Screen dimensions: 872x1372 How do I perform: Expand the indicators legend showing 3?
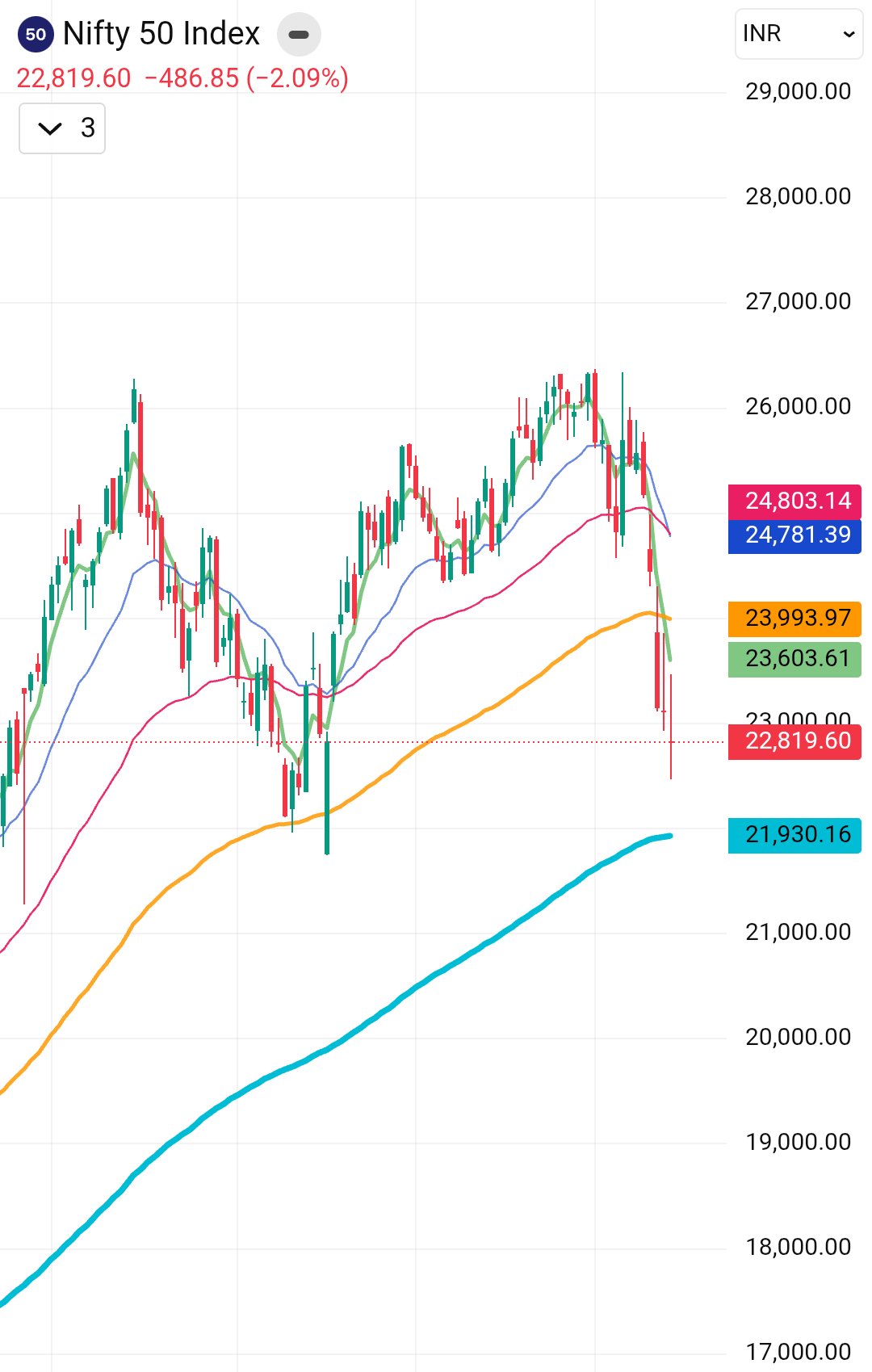click(x=62, y=128)
